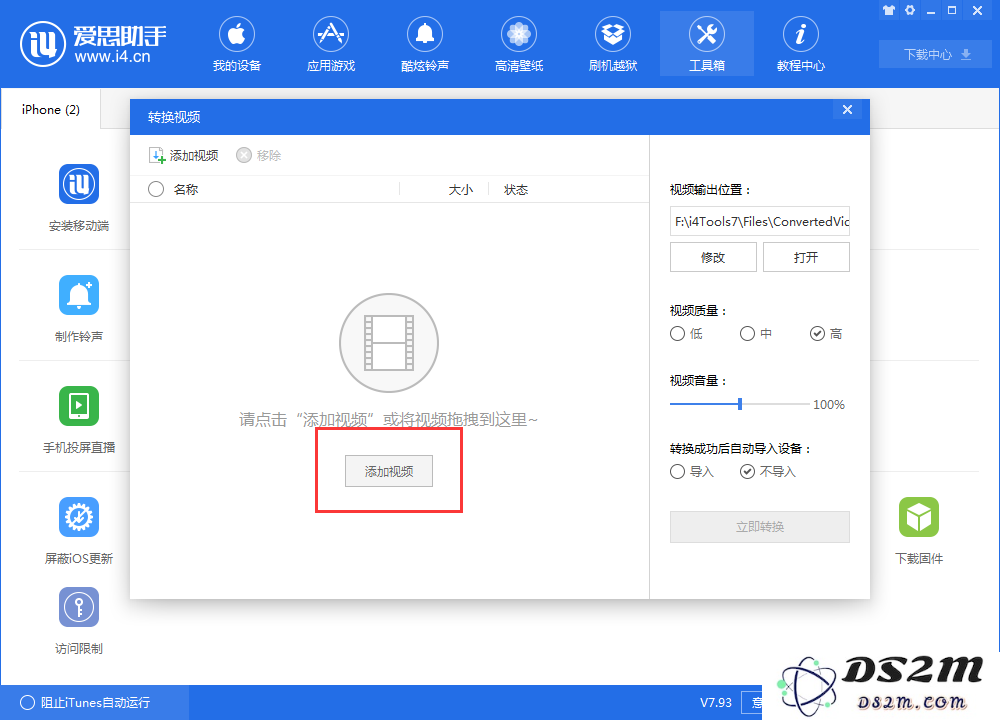Launch 下载固件 firmware tool
Viewport: 1000px width, 720px height.
[x=919, y=531]
